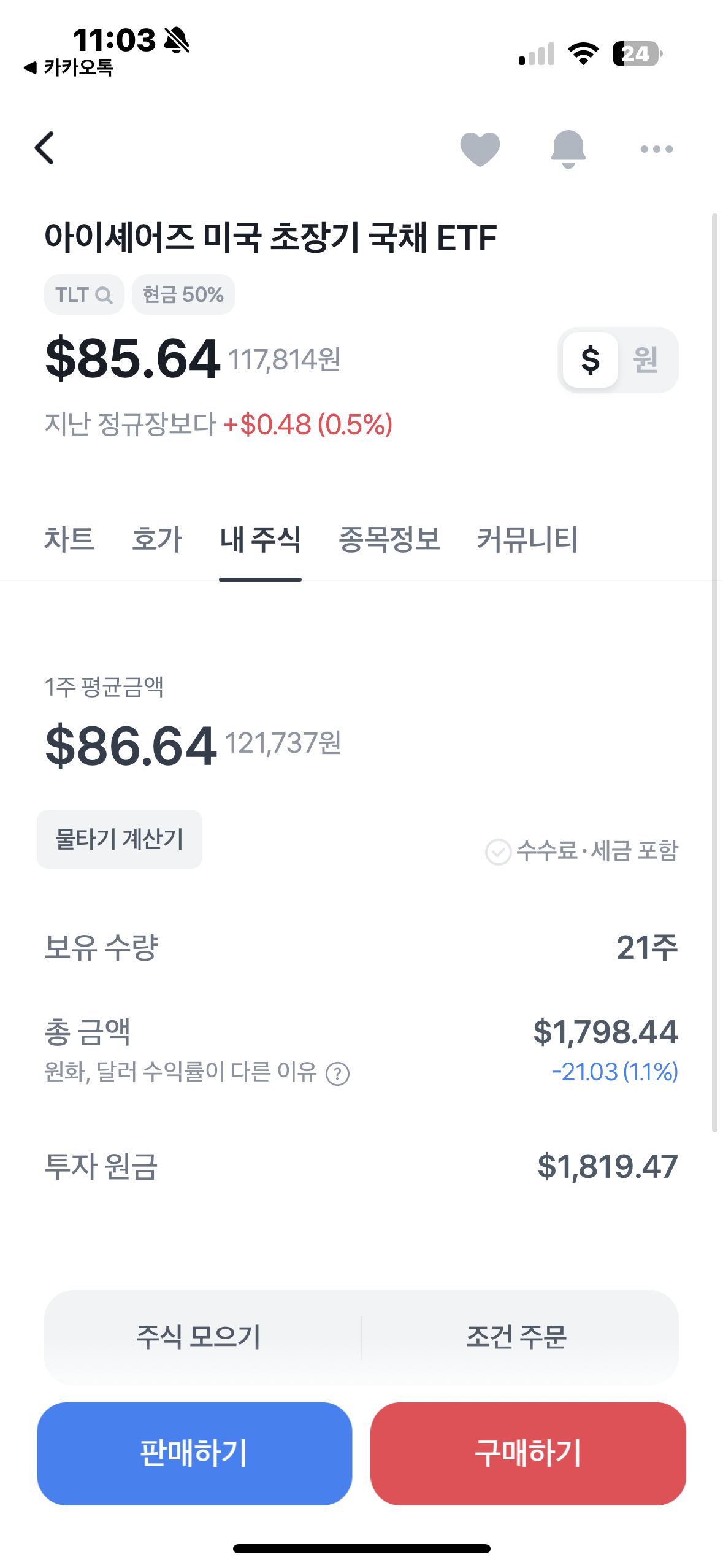Return to KakaoTalk from the status bar
This screenshot has height=1568, width=723.
click(68, 67)
